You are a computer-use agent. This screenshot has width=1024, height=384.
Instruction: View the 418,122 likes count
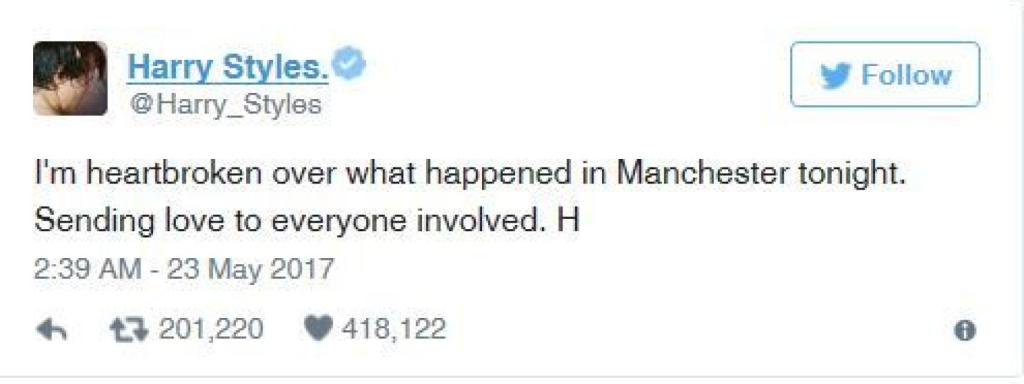click(393, 328)
